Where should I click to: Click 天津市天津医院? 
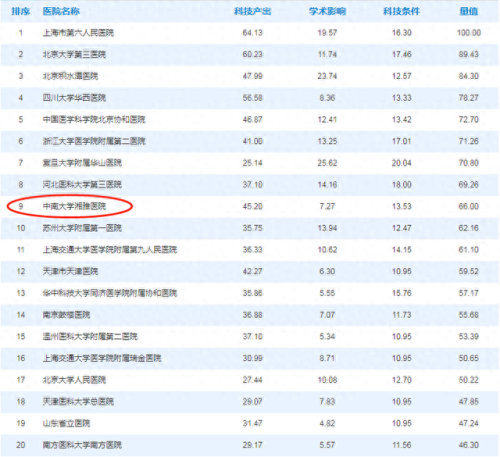[70, 271]
